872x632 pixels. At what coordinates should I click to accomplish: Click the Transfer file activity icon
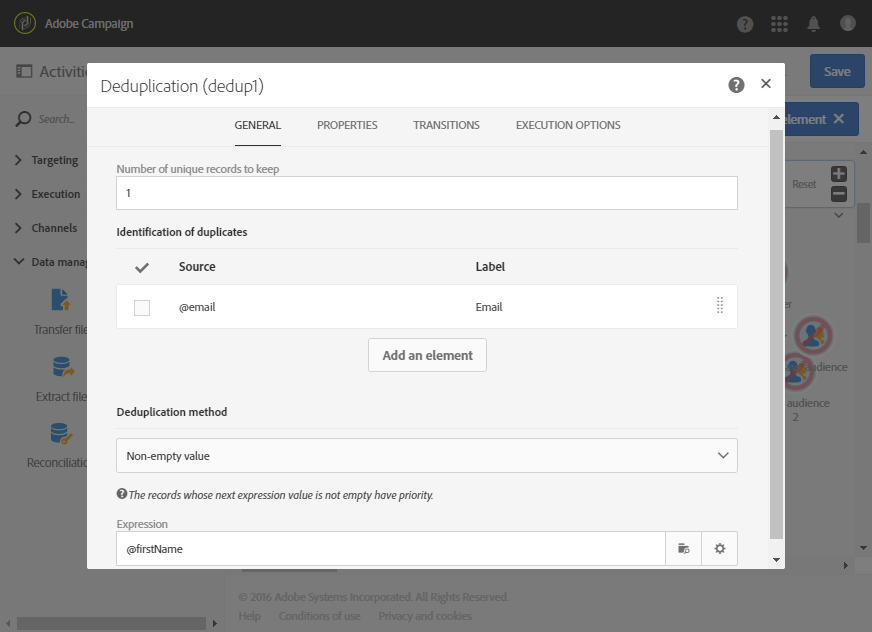pyautogui.click(x=61, y=299)
